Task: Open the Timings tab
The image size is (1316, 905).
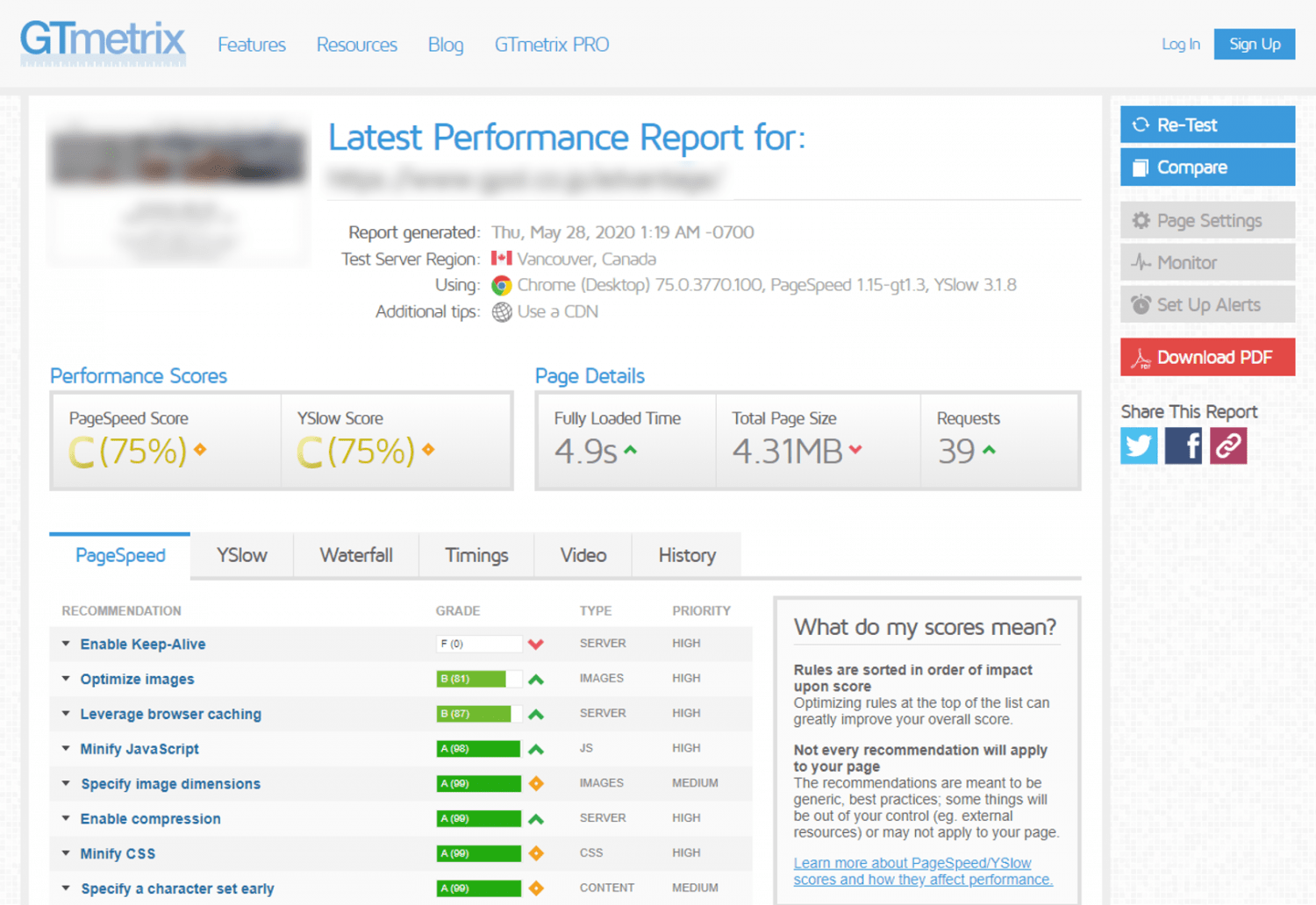Action: pyautogui.click(x=476, y=555)
